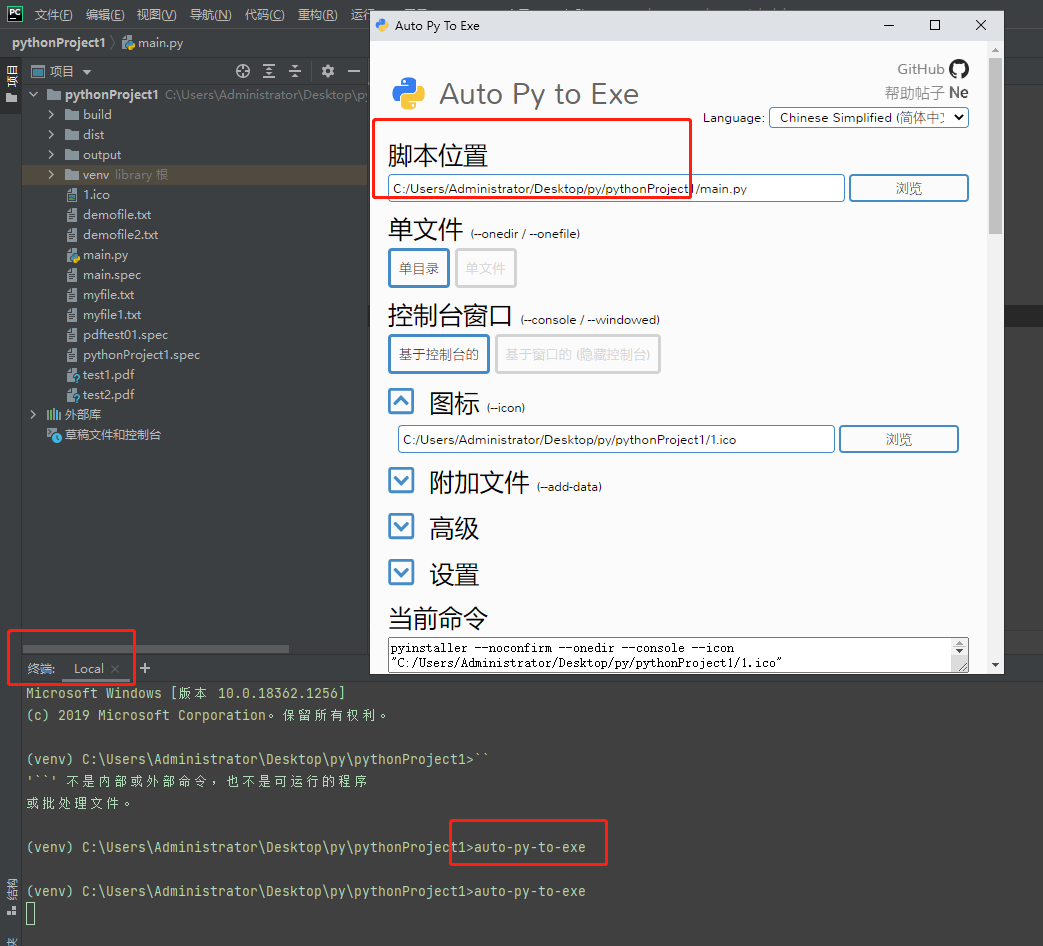This screenshot has width=1043, height=946.
Task: Click the main.py file icon in the breadcrumb
Action: [128, 43]
